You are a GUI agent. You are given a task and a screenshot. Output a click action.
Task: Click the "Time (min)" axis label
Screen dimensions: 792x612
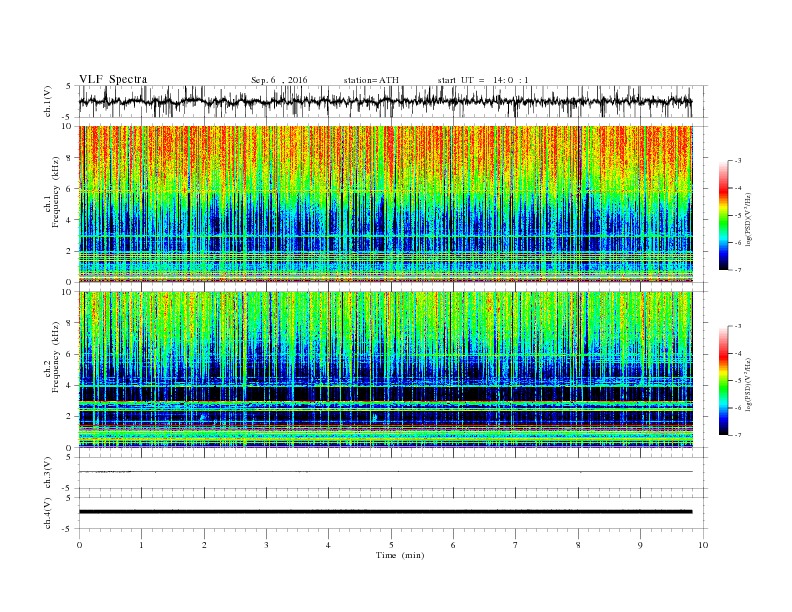400,555
